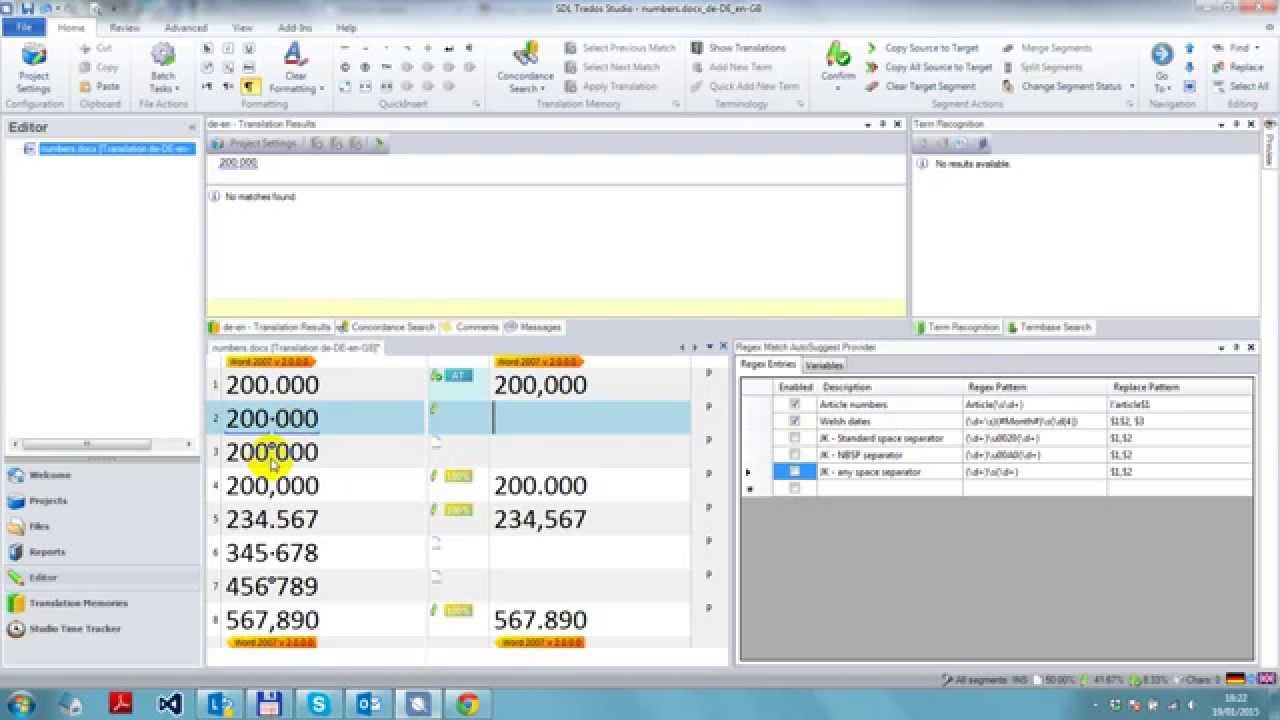1280x720 pixels.
Task: Click the Replace command in Editing
Action: tap(1238, 67)
